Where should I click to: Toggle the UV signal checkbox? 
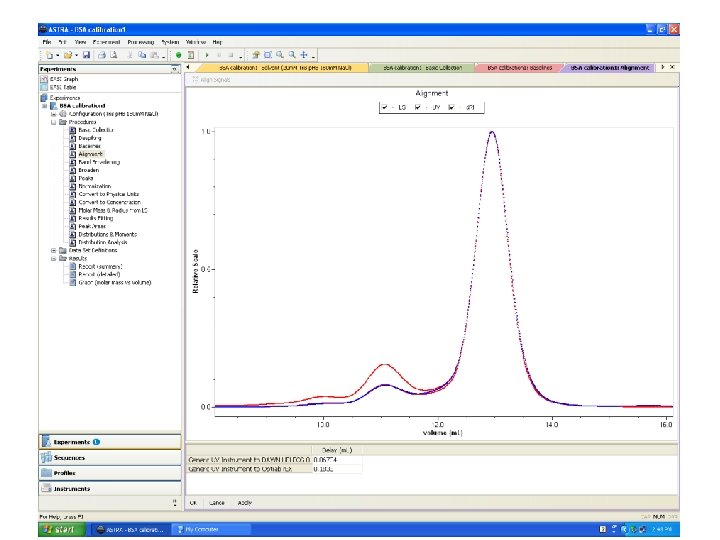tap(418, 107)
